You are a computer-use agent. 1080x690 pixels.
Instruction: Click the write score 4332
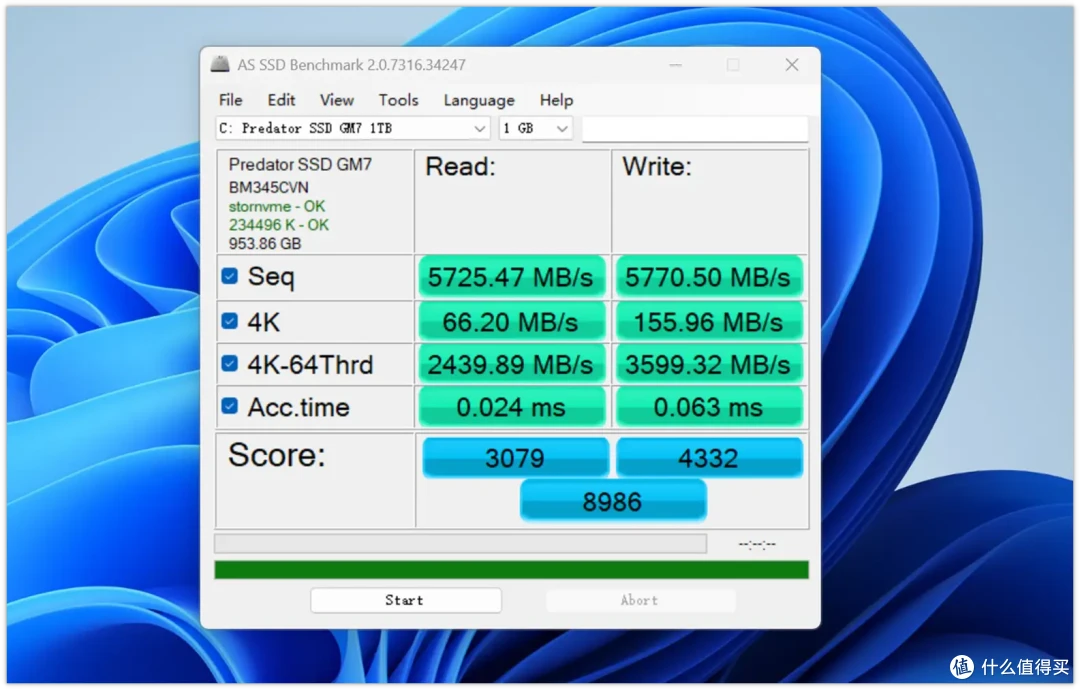point(709,457)
